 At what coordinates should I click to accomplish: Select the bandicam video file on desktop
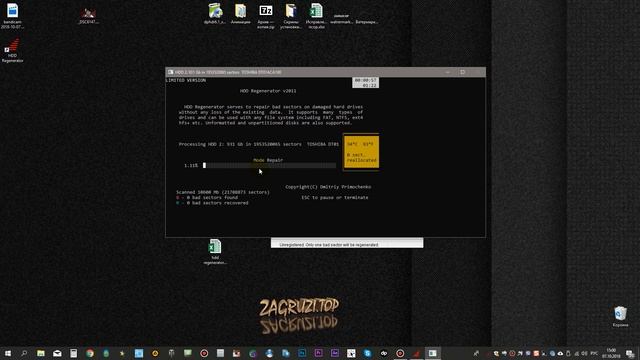12,16
